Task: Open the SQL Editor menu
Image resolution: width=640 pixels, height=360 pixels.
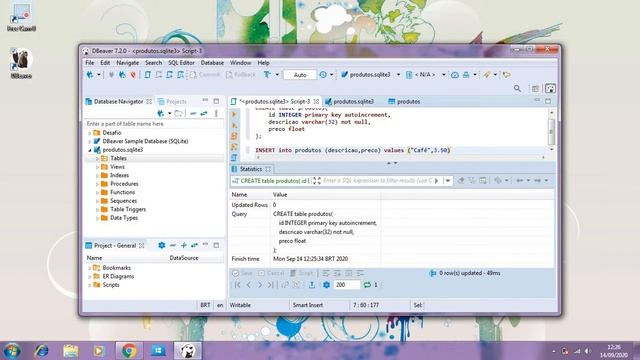Action: [x=181, y=62]
